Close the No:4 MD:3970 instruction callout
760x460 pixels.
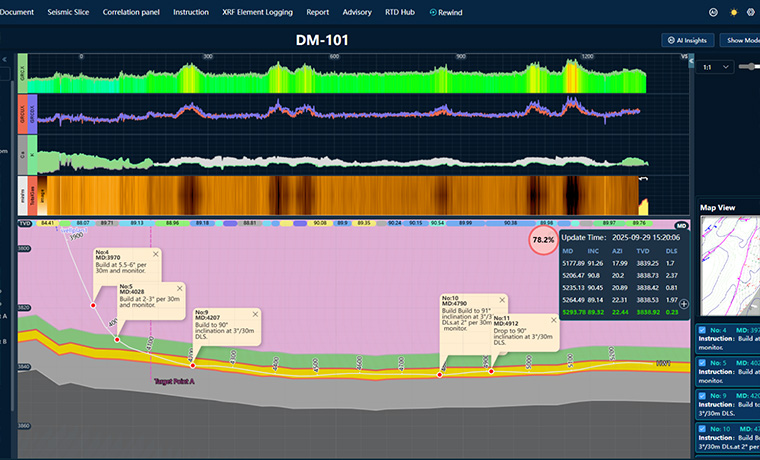[155, 253]
